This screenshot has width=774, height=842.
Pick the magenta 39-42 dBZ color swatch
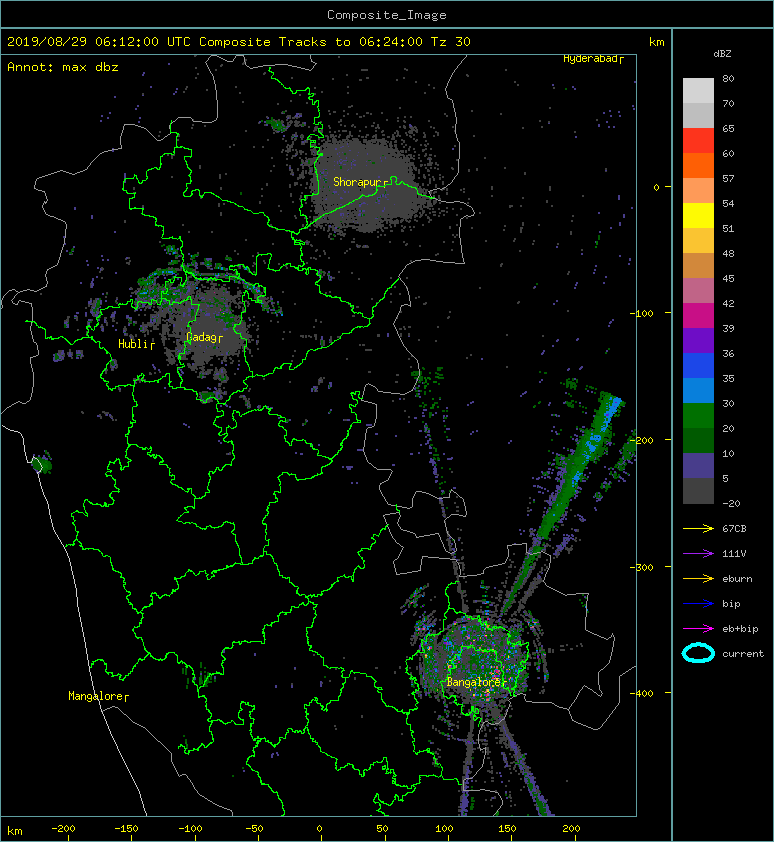[698, 316]
